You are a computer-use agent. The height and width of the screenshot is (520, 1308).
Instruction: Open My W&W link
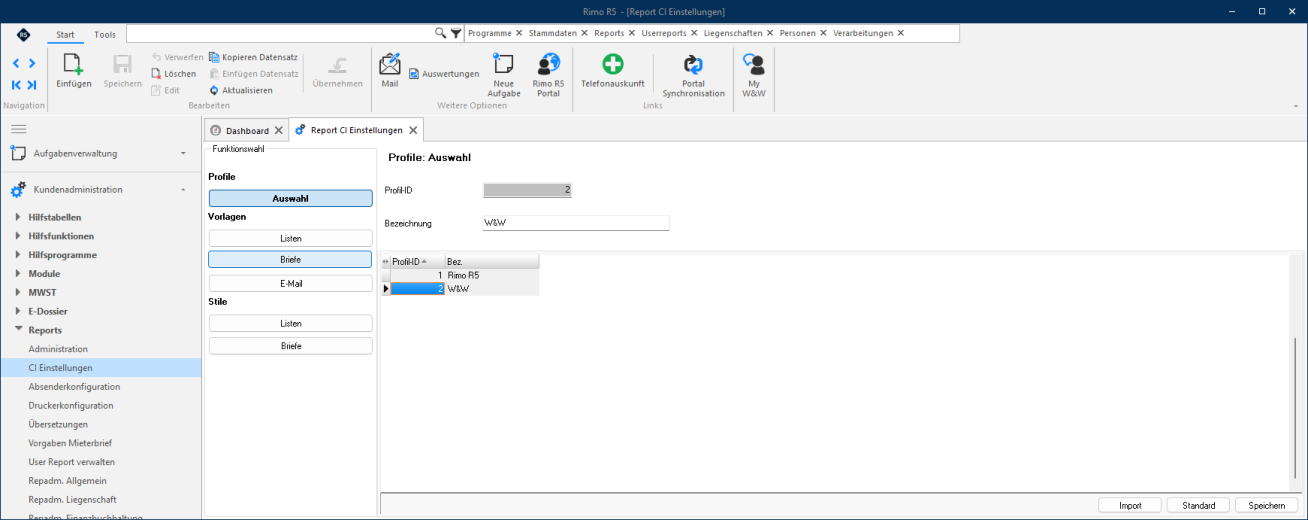754,75
